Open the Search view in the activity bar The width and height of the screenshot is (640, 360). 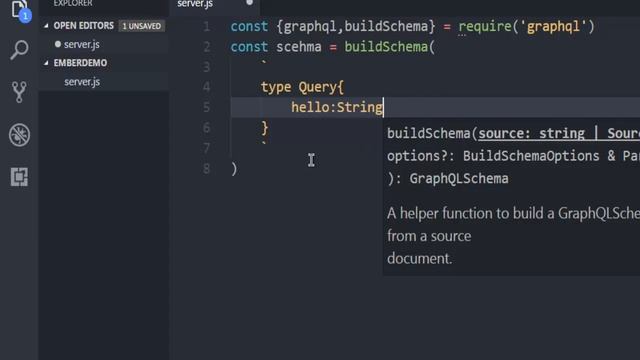[19, 50]
